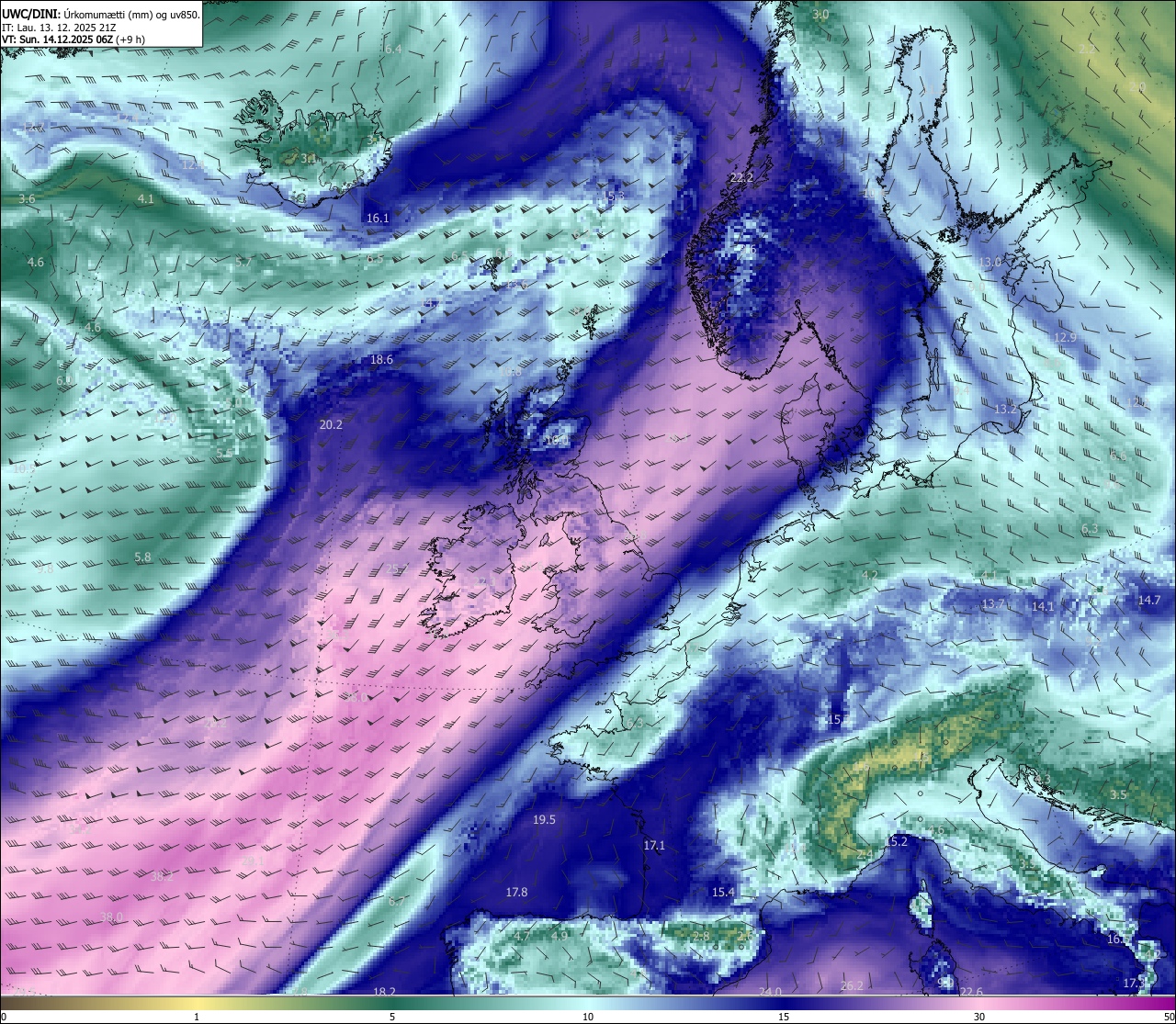Click the 18.6 value on the map

pyautogui.click(x=381, y=360)
